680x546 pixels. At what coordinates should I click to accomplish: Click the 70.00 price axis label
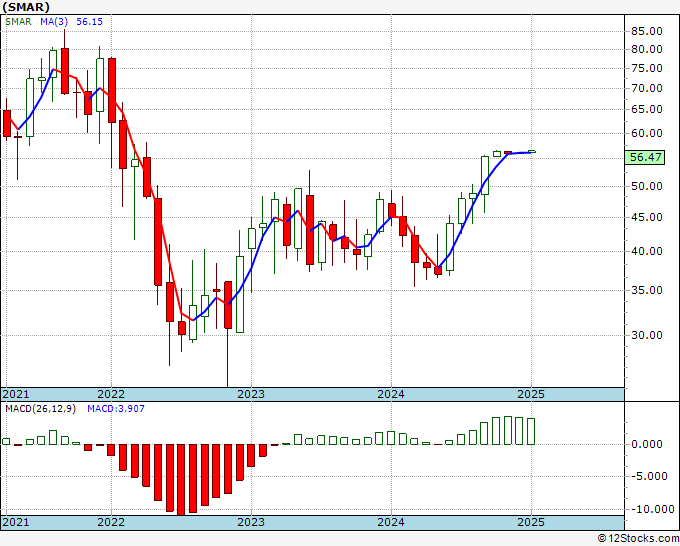click(x=647, y=88)
